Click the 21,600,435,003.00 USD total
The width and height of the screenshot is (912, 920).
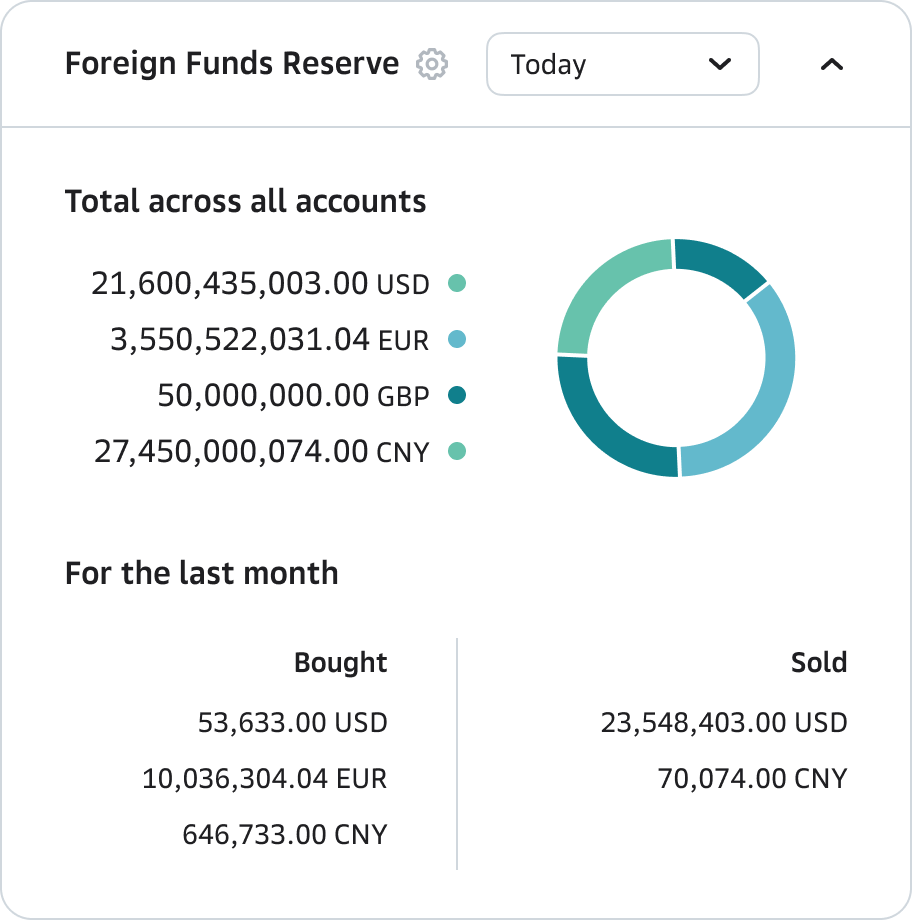click(x=260, y=284)
